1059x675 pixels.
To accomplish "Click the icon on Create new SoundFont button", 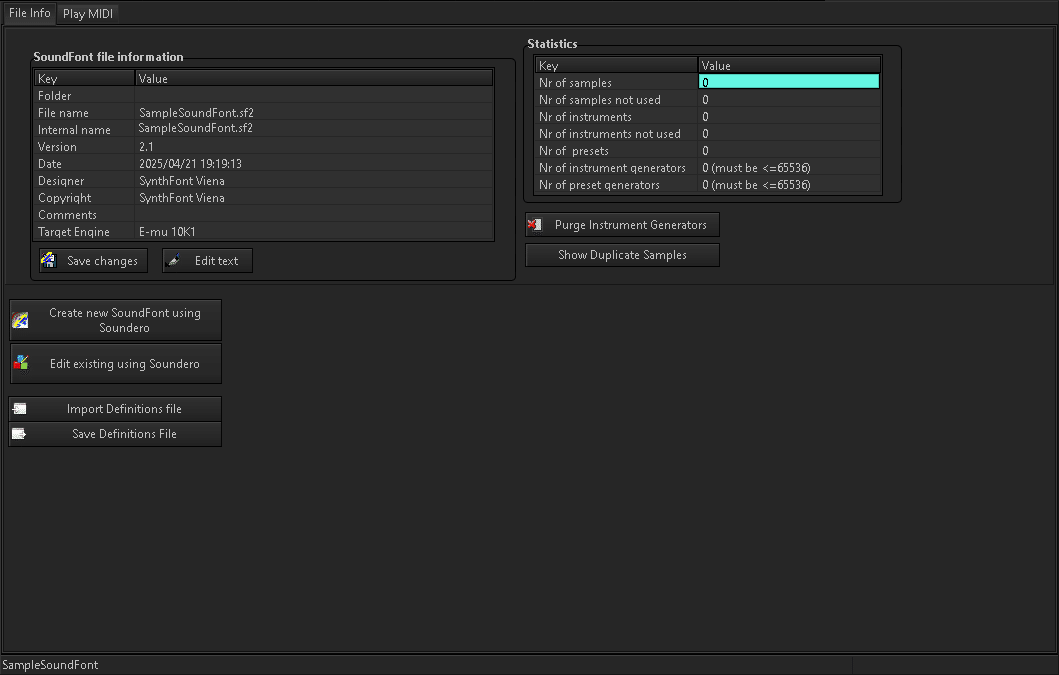I will click(x=20, y=319).
